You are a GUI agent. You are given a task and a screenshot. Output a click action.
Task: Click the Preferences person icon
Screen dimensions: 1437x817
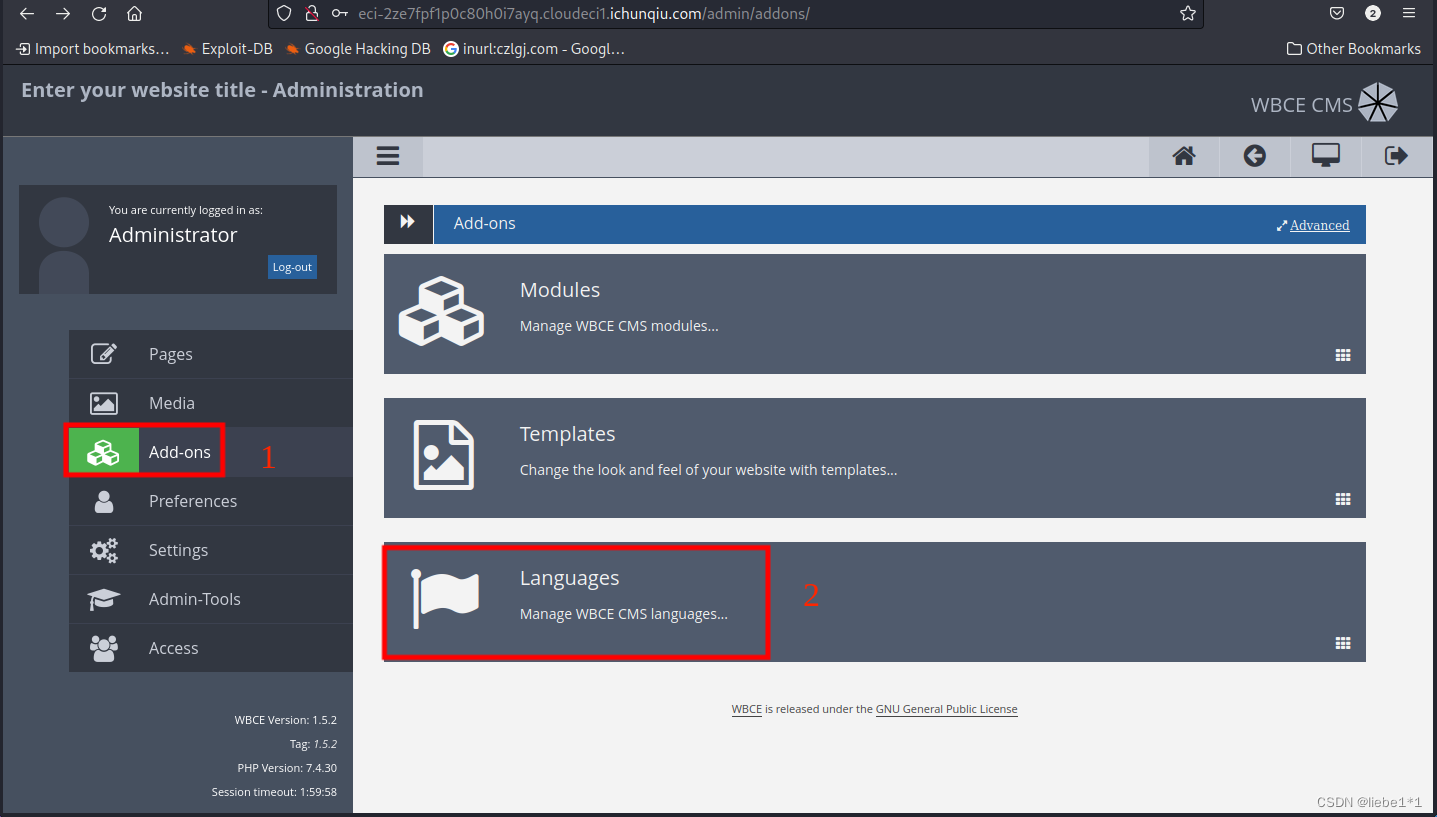[104, 501]
